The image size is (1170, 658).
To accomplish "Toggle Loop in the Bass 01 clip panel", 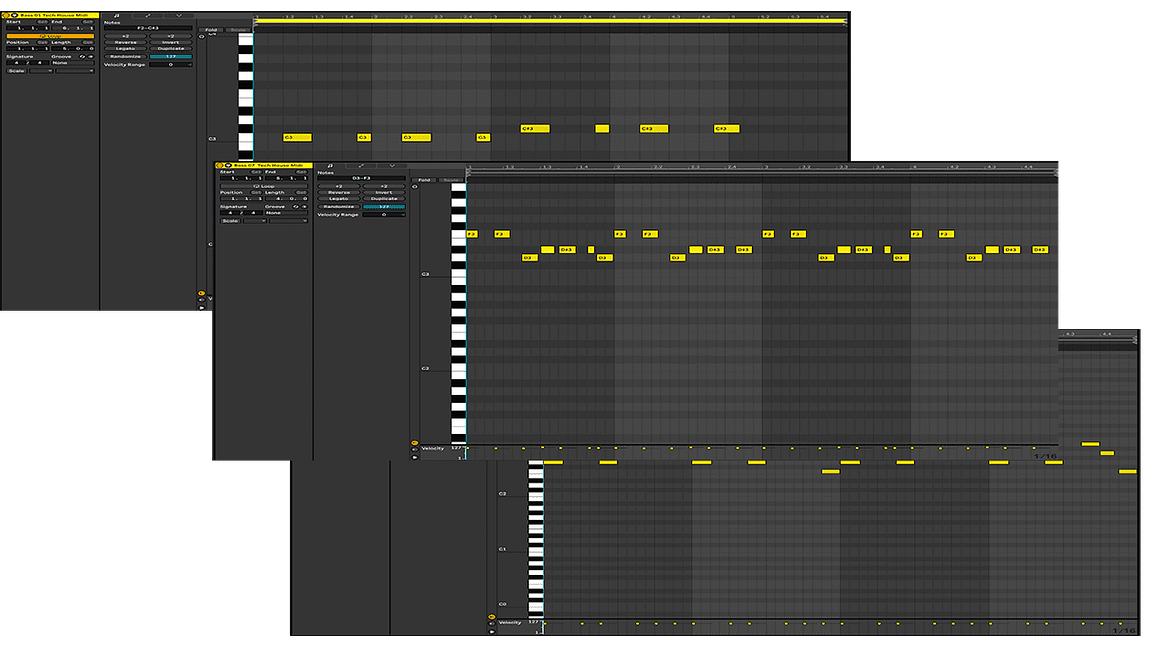I will click(50, 36).
